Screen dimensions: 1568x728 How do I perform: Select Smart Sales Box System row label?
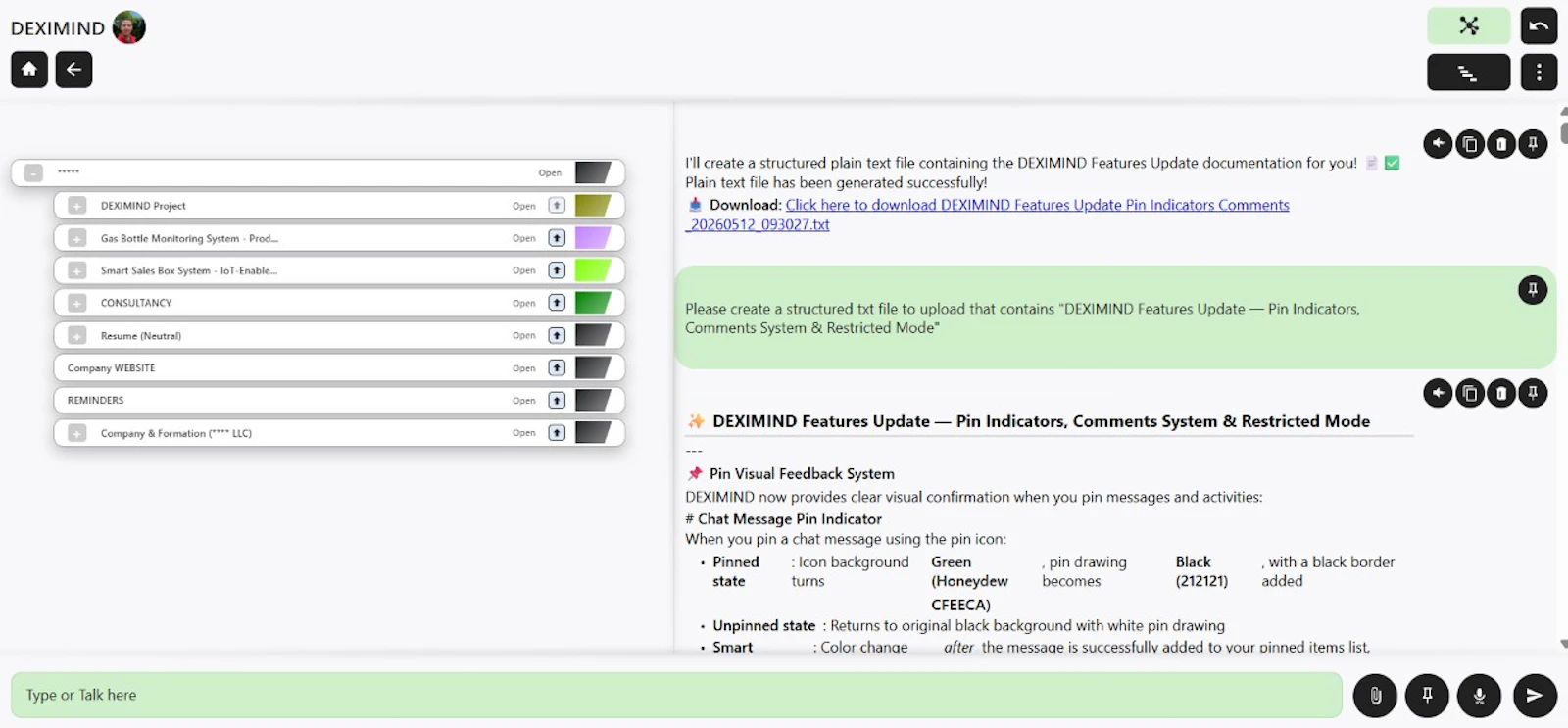pyautogui.click(x=188, y=270)
